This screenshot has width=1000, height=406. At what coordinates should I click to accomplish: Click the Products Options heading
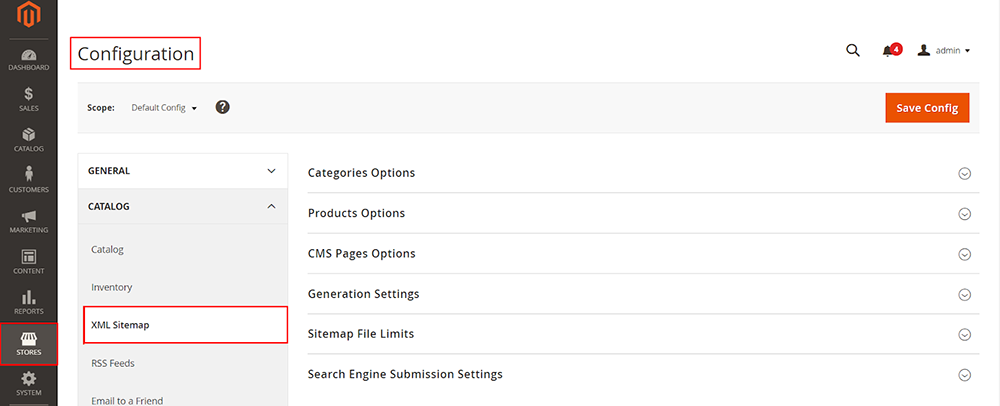(x=356, y=213)
